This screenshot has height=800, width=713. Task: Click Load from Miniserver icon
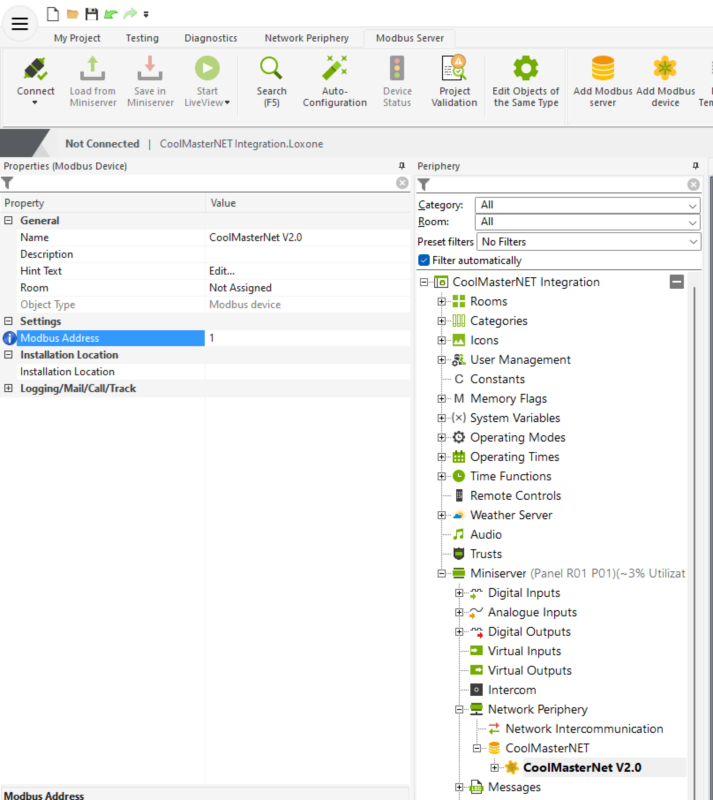click(x=92, y=69)
